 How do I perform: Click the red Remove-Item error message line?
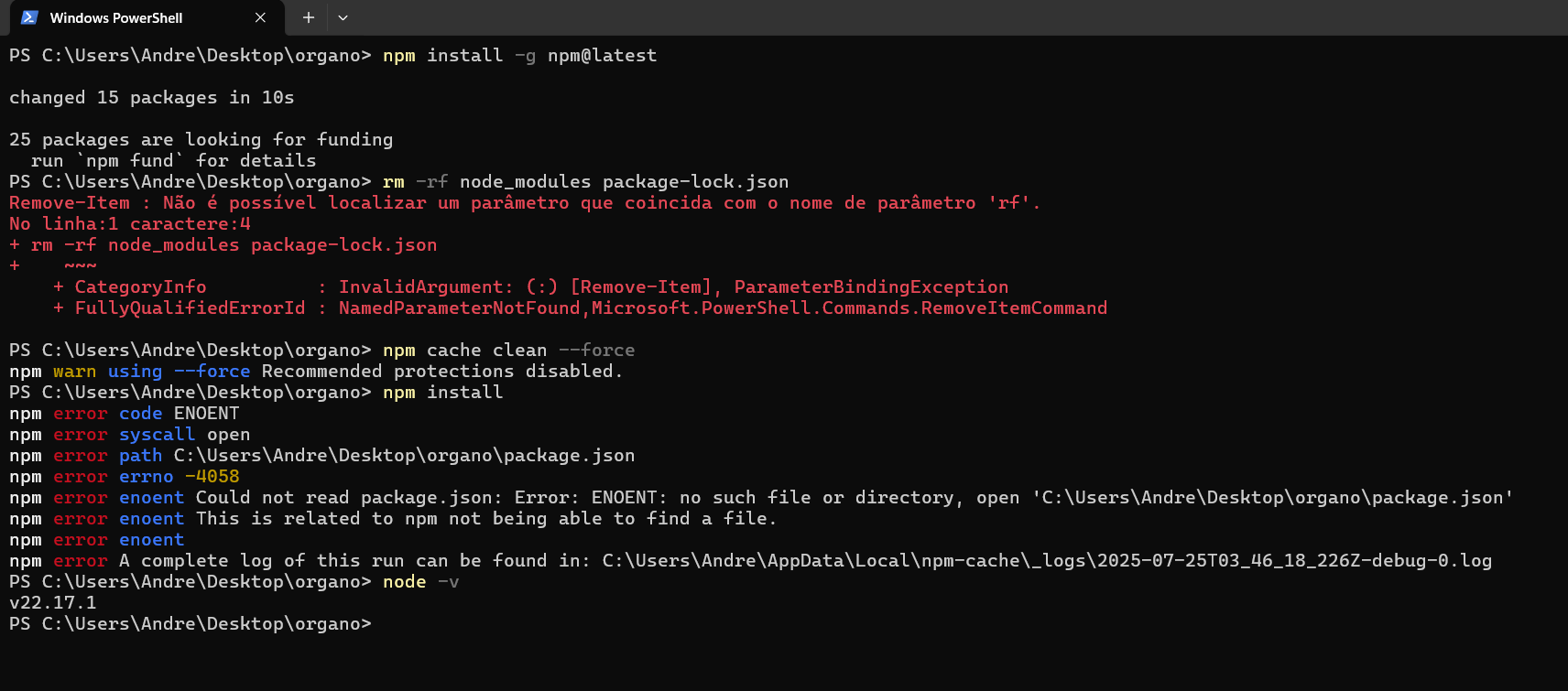(525, 203)
